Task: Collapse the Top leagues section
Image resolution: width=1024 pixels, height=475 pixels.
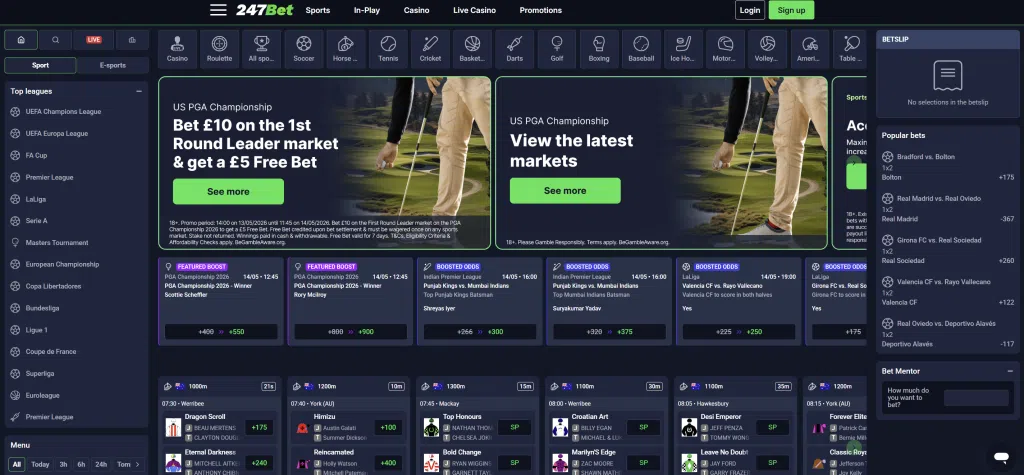Action: click(x=139, y=91)
